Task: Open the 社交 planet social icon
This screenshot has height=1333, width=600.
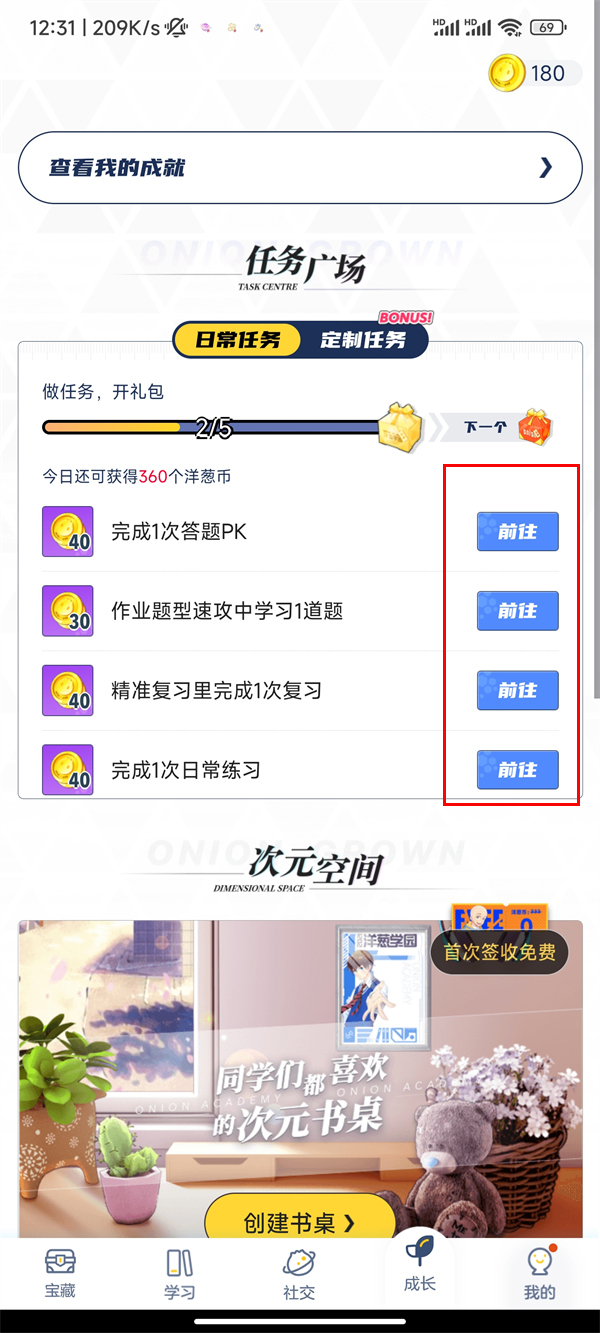Action: point(299,1262)
